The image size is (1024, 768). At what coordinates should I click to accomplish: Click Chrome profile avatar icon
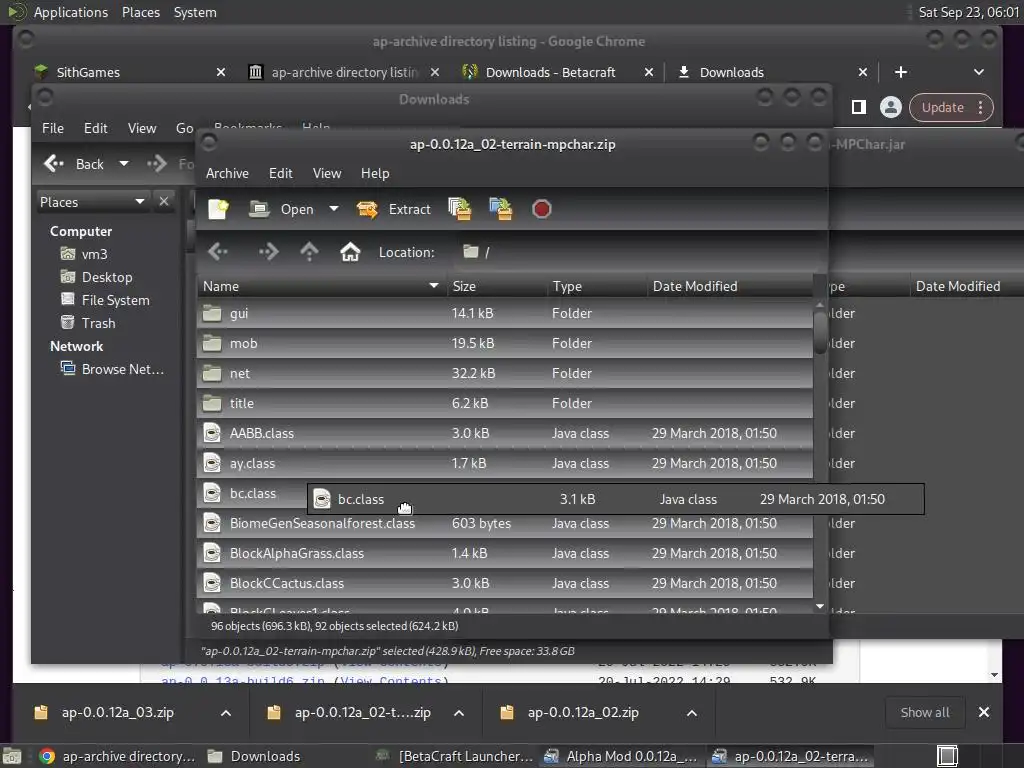click(890, 107)
